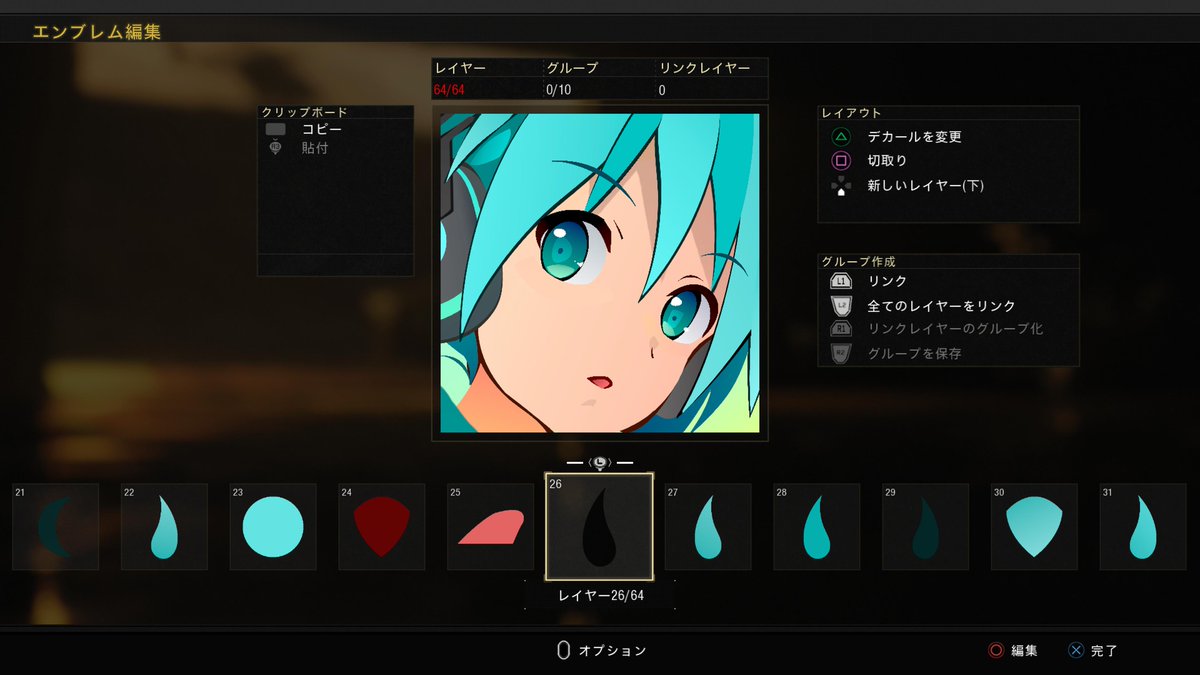Choose コピー in the clipboard panel
Screen dimensions: 1200x675
[x=322, y=130]
